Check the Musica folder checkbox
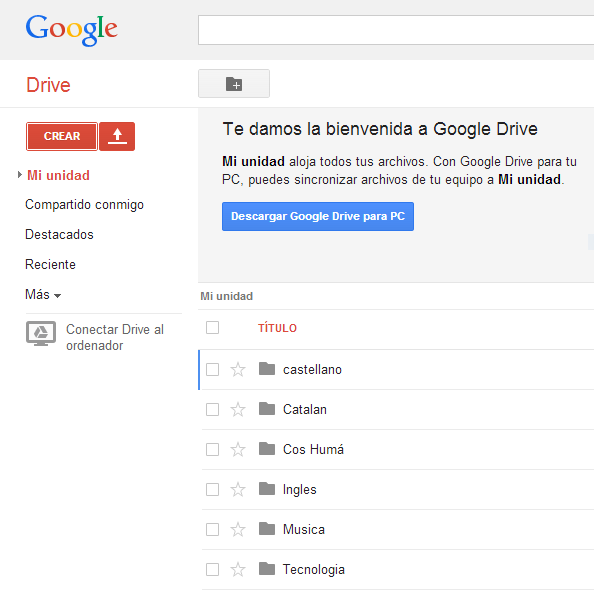The width and height of the screenshot is (594, 597). (212, 529)
